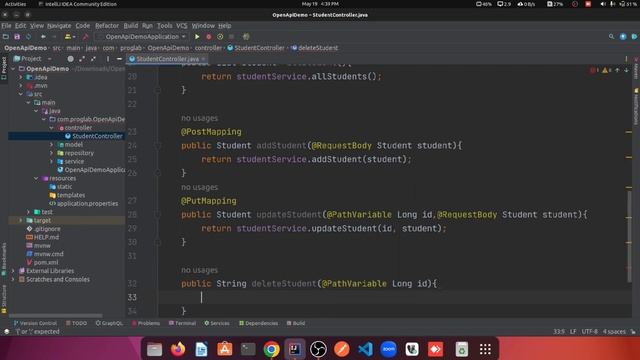Click the controller breadcrumb in navigation bar
The image size is (640, 360).
208,48
